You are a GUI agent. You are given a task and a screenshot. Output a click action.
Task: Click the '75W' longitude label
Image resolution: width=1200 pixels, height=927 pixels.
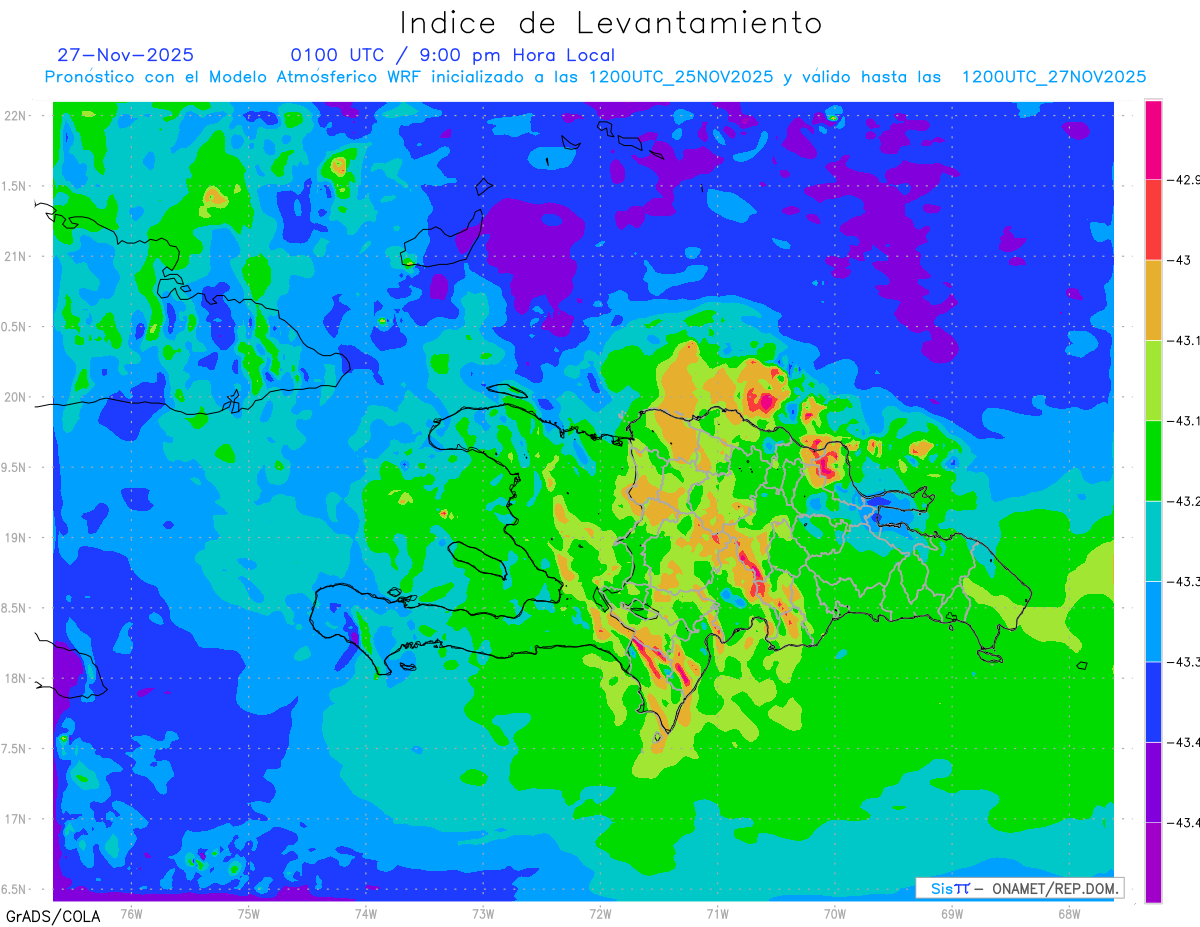(x=249, y=913)
